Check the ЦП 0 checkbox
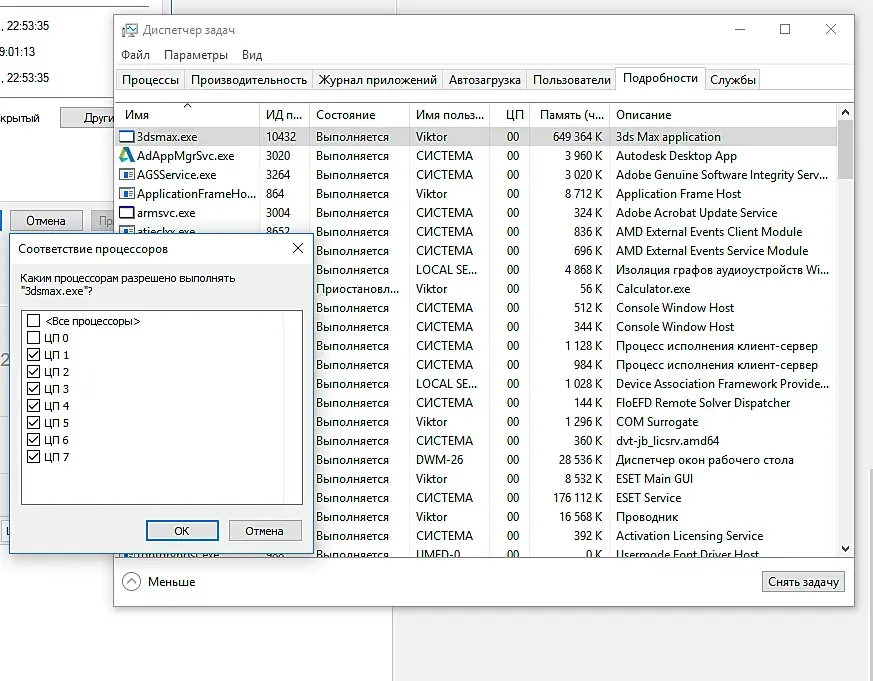873x681 pixels. (34, 338)
